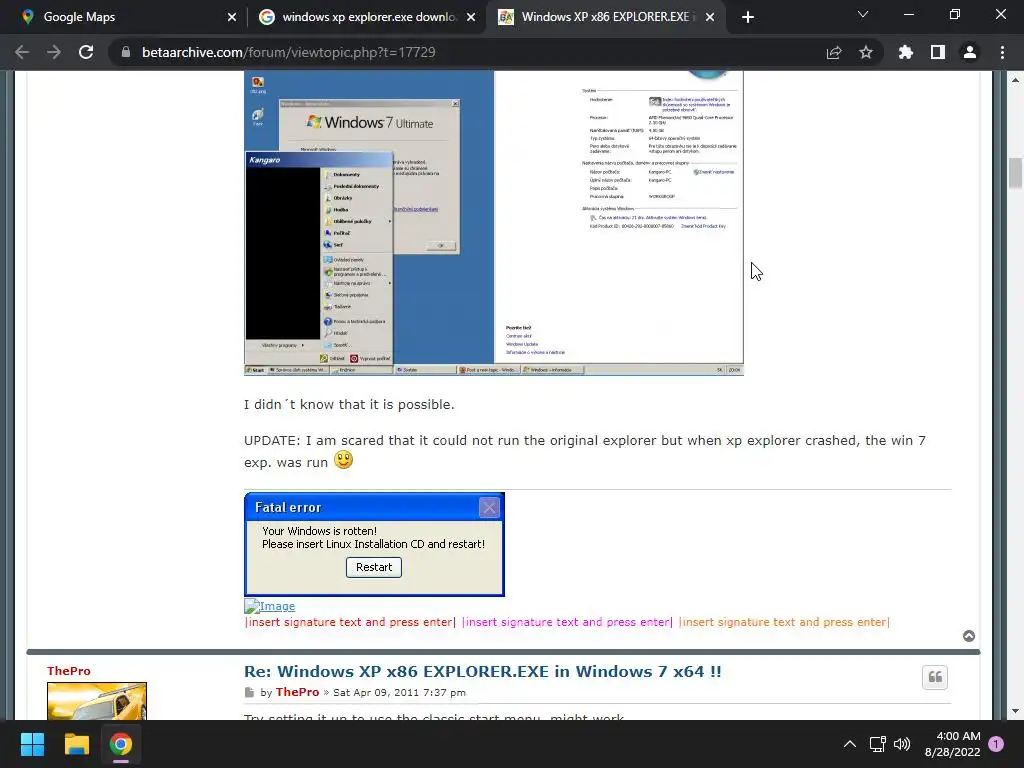Open the tab search dropdown chevron

click(x=863, y=14)
